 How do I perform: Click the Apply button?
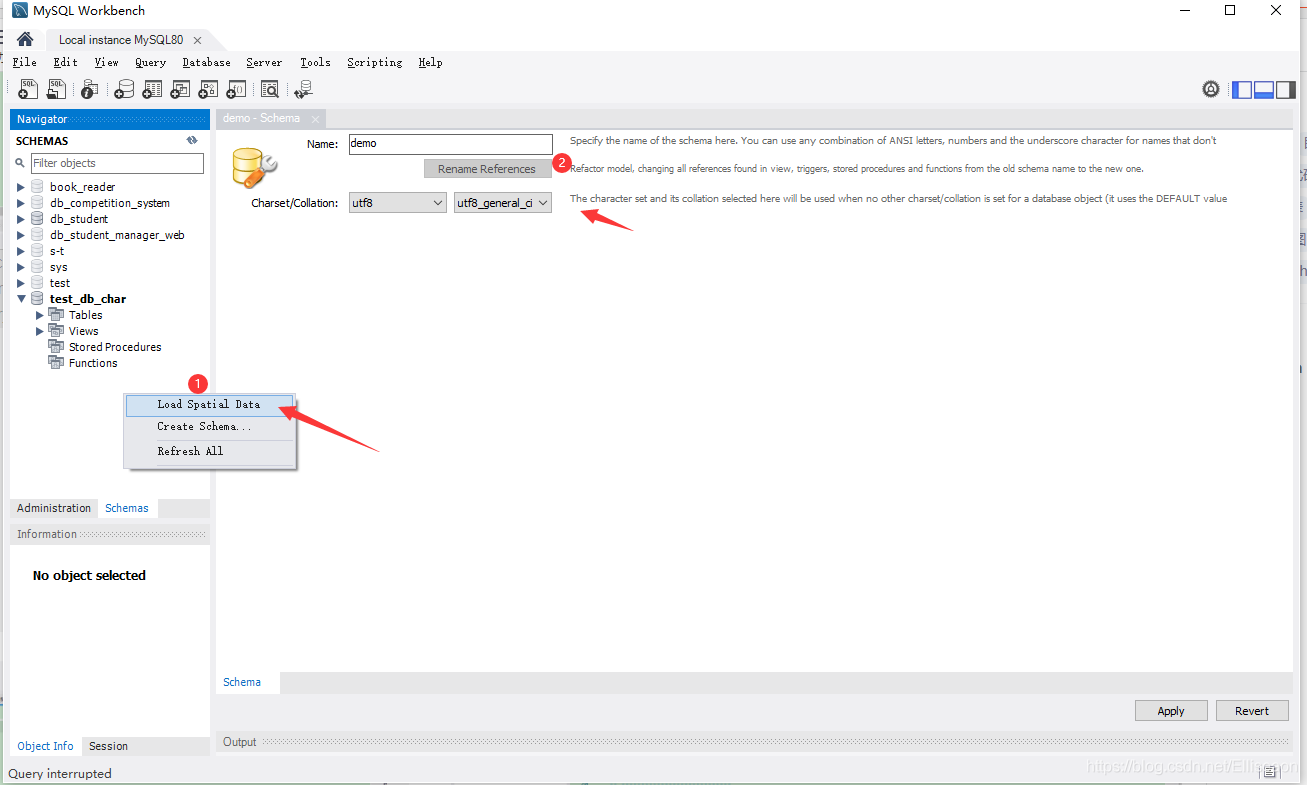coord(1171,711)
